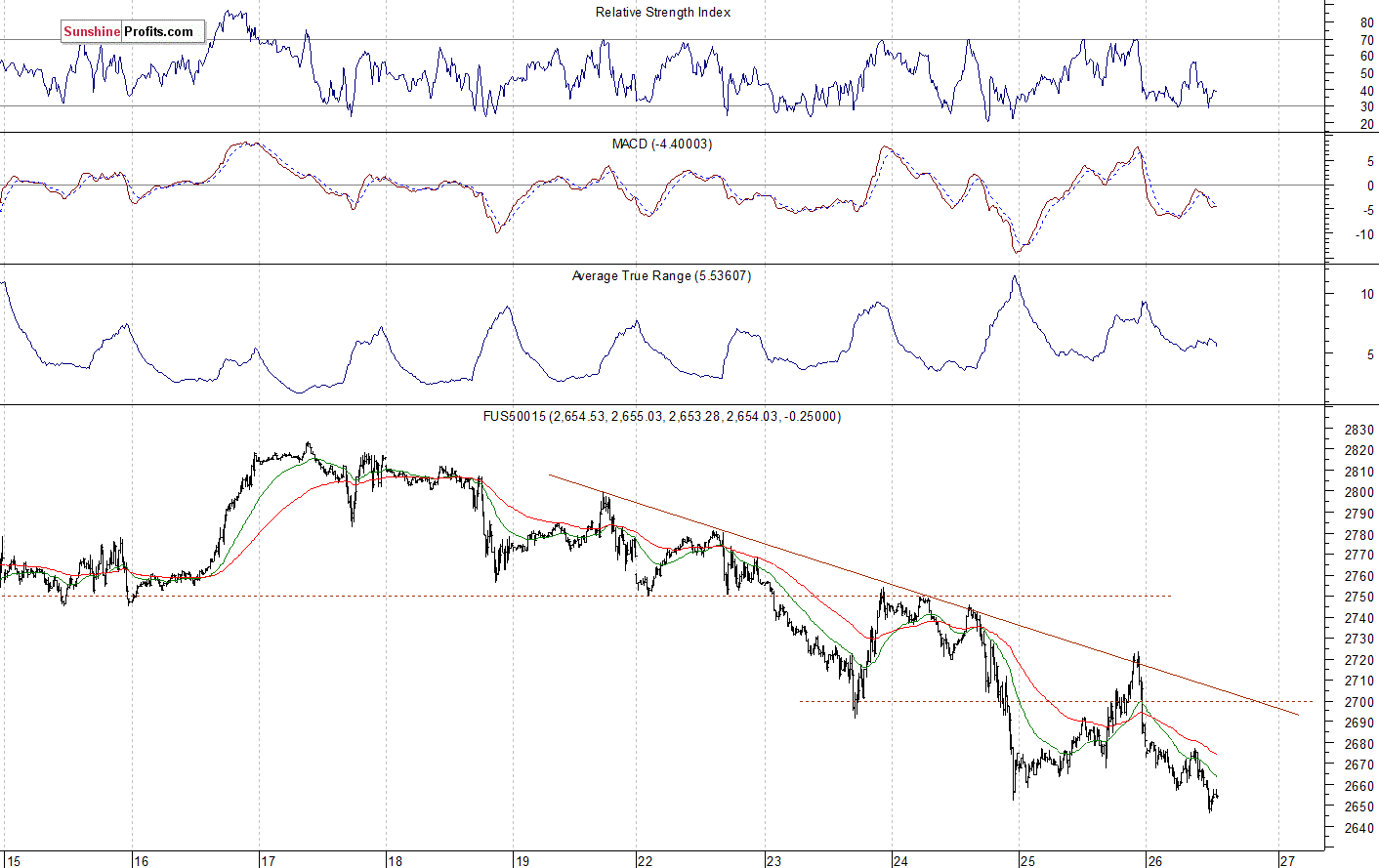Select the RSI axis value 20
Screen dimensions: 1379x868
coord(1367,125)
